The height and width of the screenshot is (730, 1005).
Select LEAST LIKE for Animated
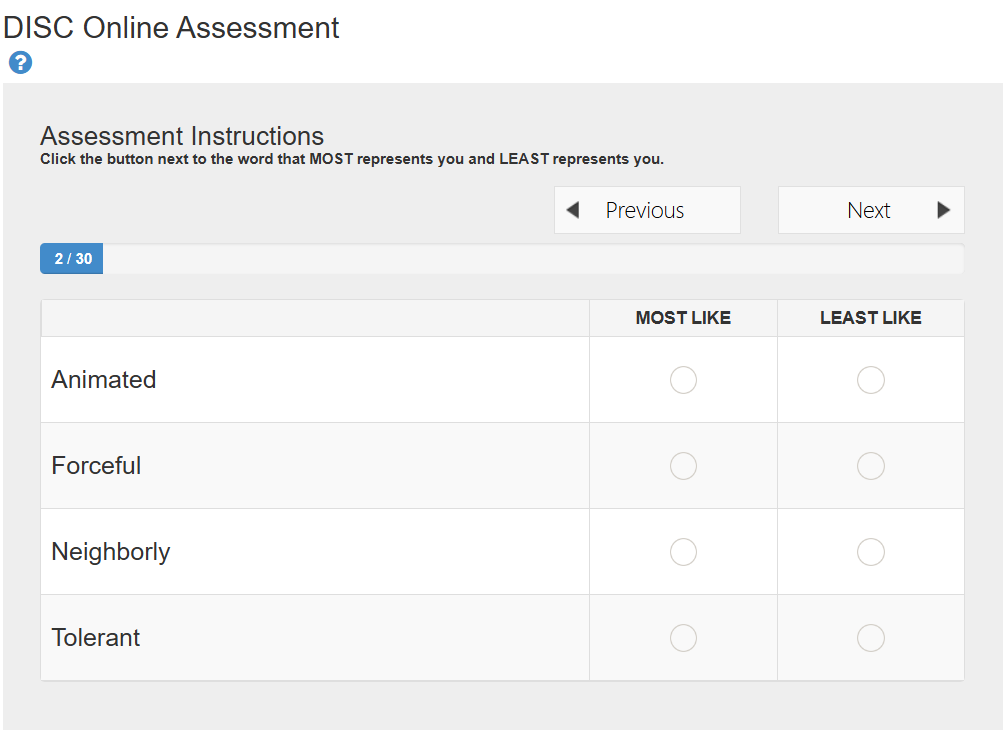click(x=871, y=380)
